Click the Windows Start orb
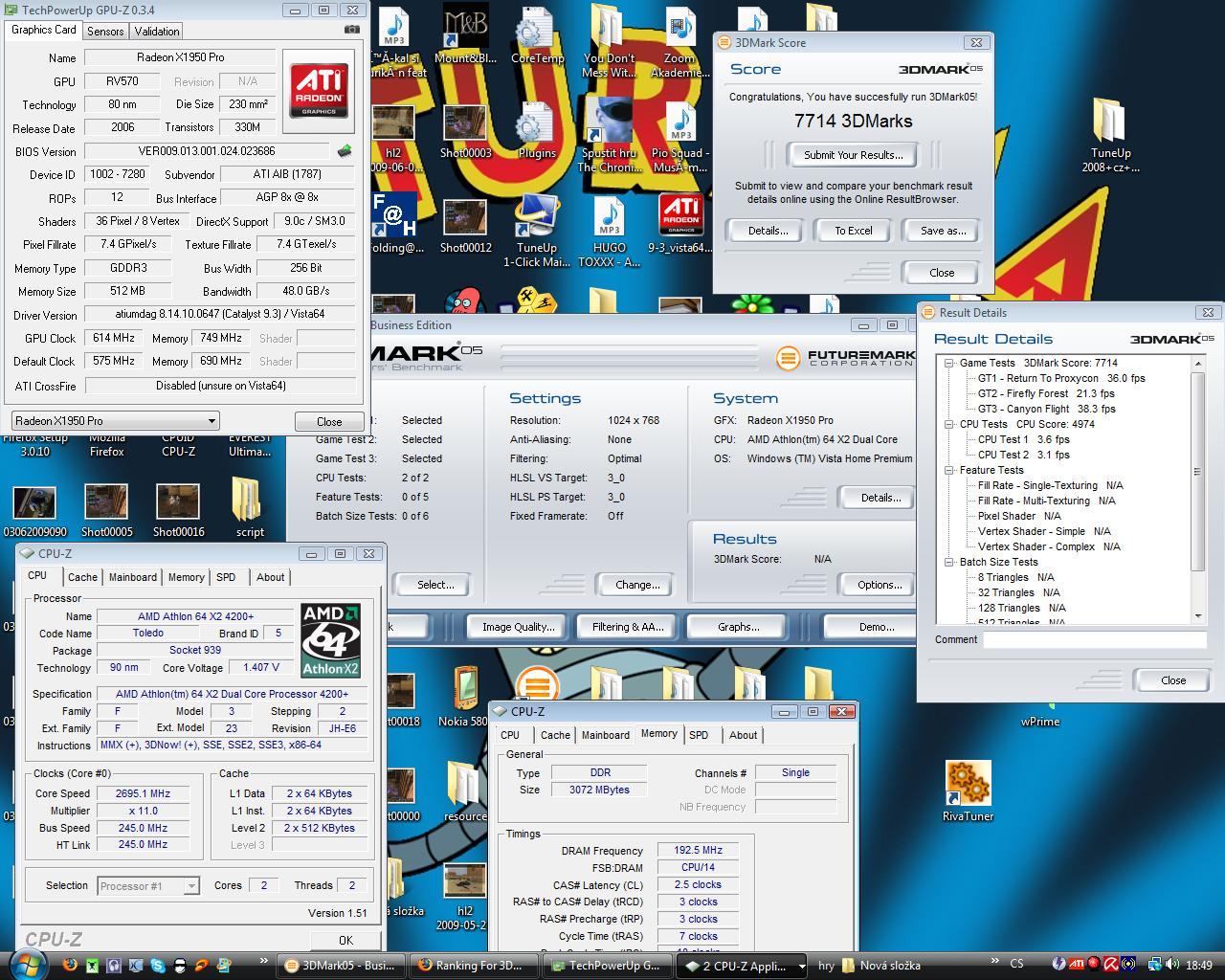This screenshot has height=980, width=1225. click(26, 964)
